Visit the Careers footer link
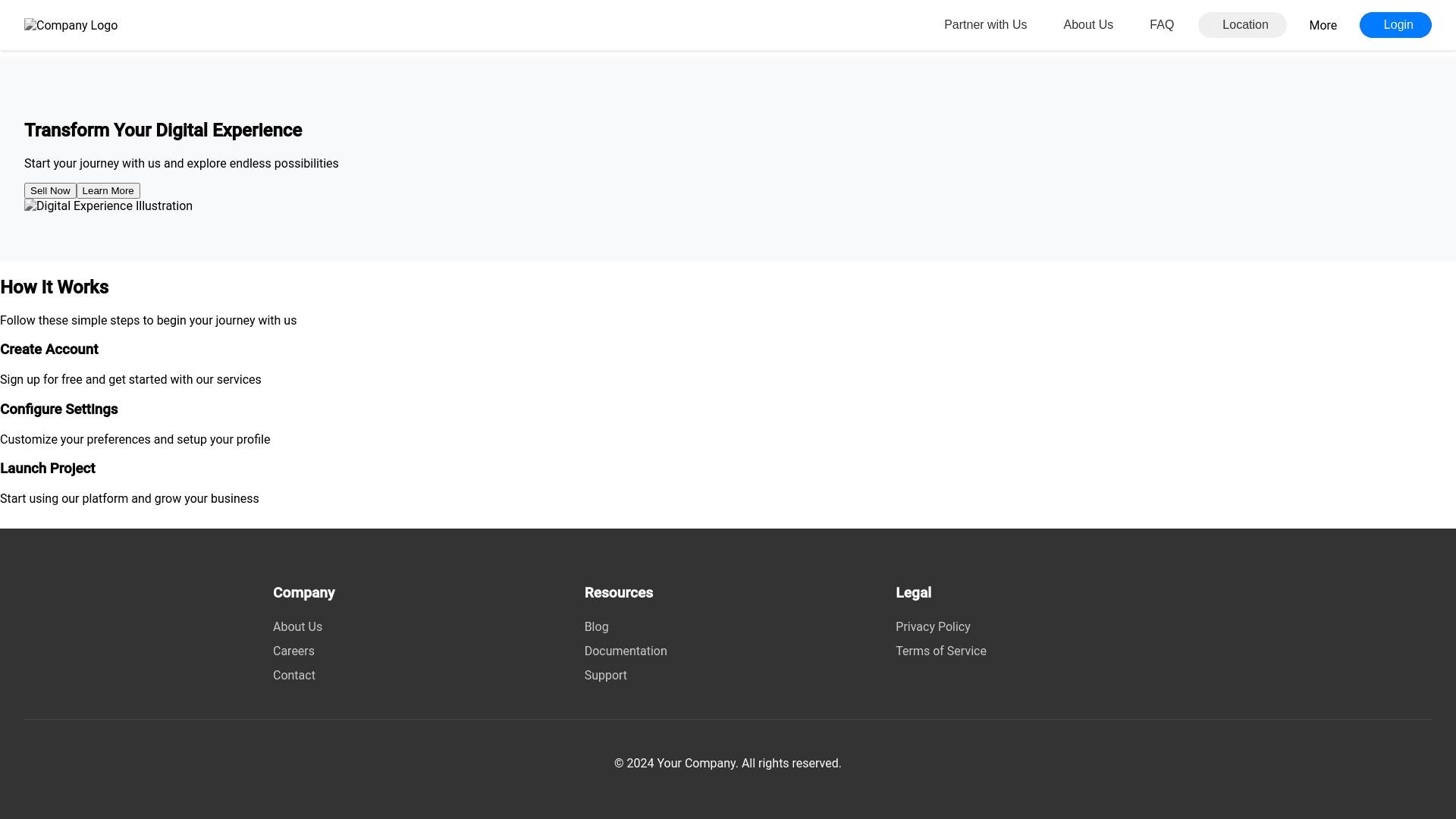Image resolution: width=1456 pixels, height=819 pixels. click(x=293, y=651)
